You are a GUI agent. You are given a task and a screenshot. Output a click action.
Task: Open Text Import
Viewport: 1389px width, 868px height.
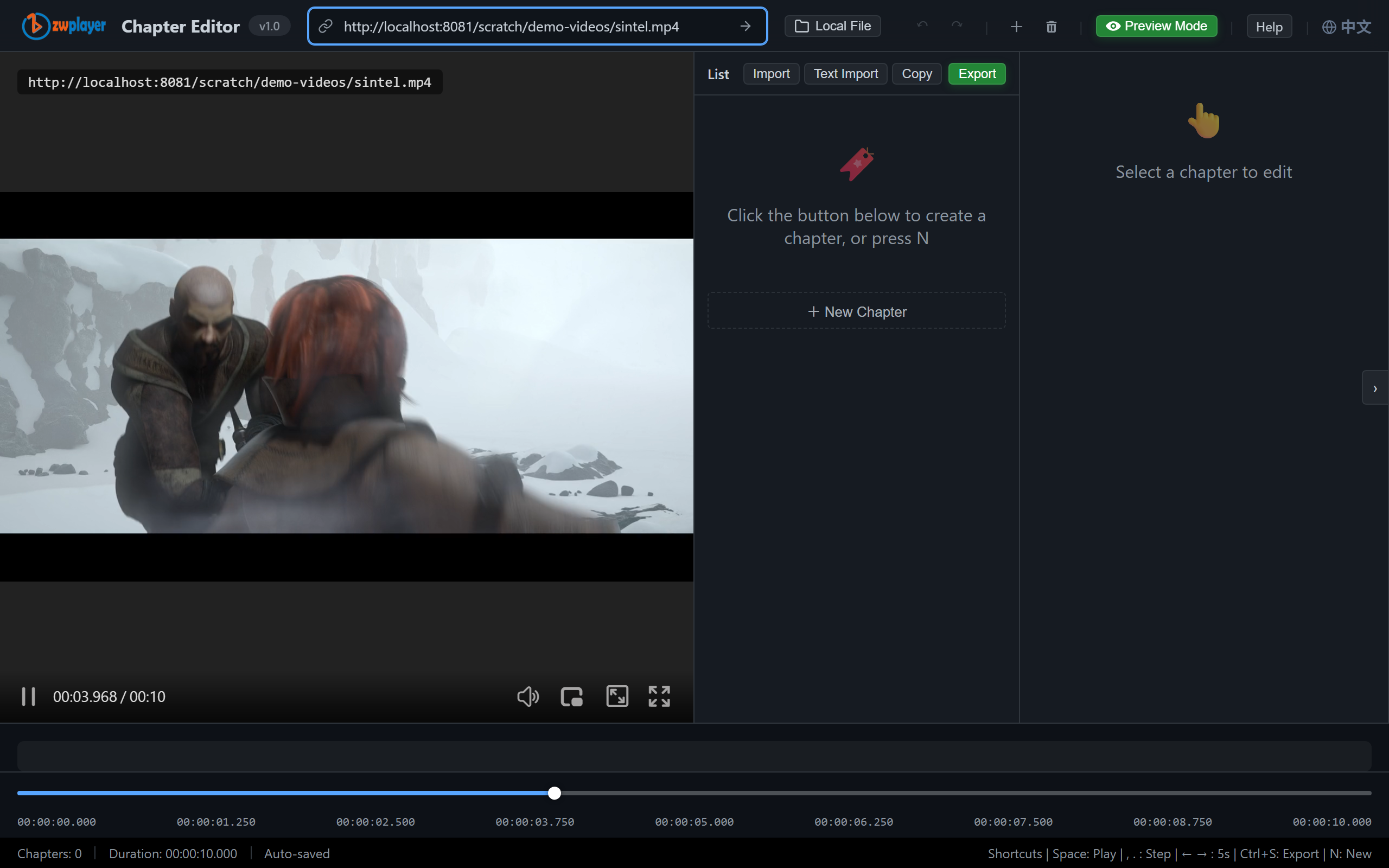(845, 74)
